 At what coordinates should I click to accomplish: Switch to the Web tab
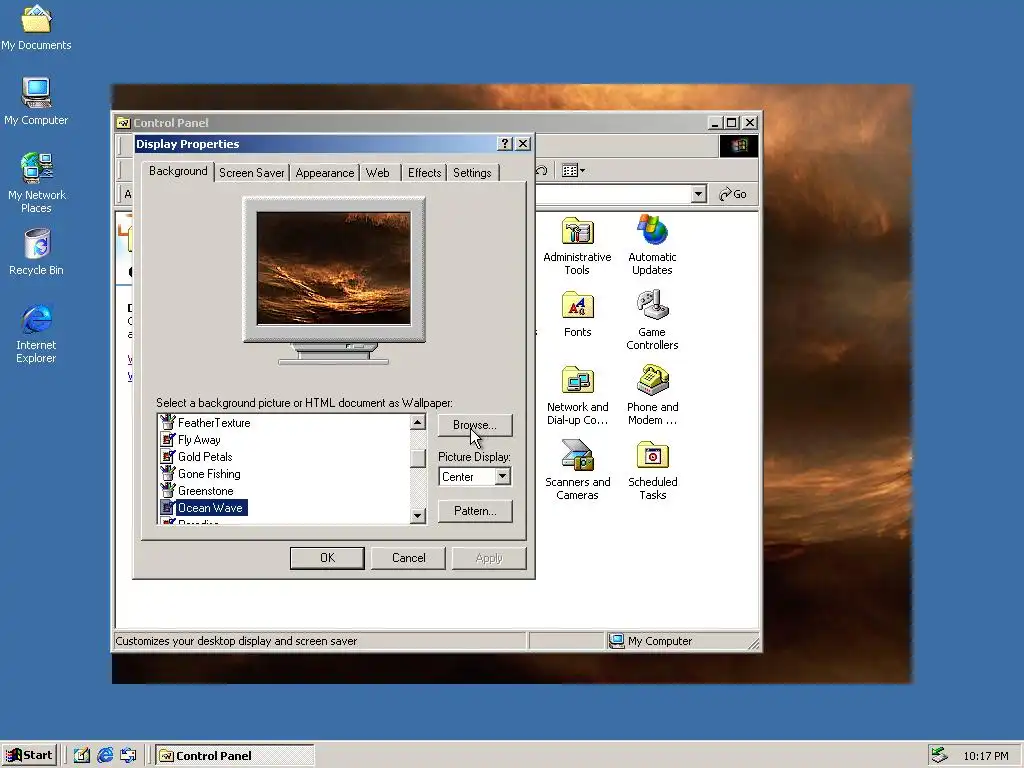377,173
